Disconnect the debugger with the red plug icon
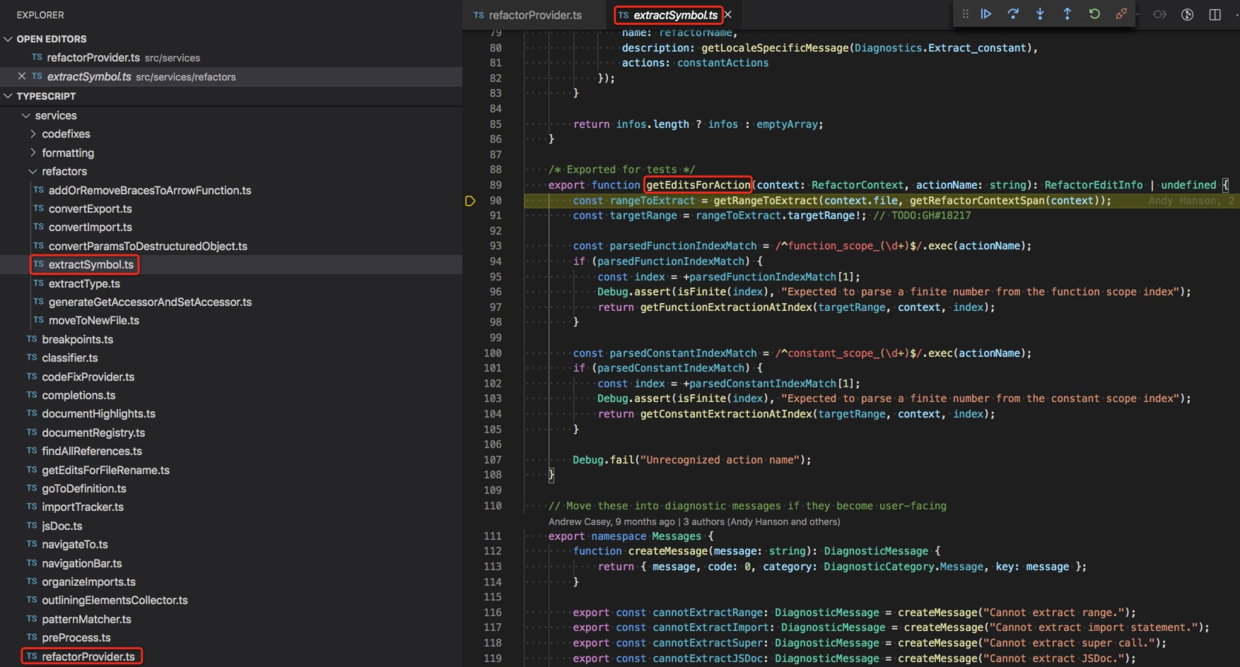Image resolution: width=1240 pixels, height=667 pixels. [1121, 14]
